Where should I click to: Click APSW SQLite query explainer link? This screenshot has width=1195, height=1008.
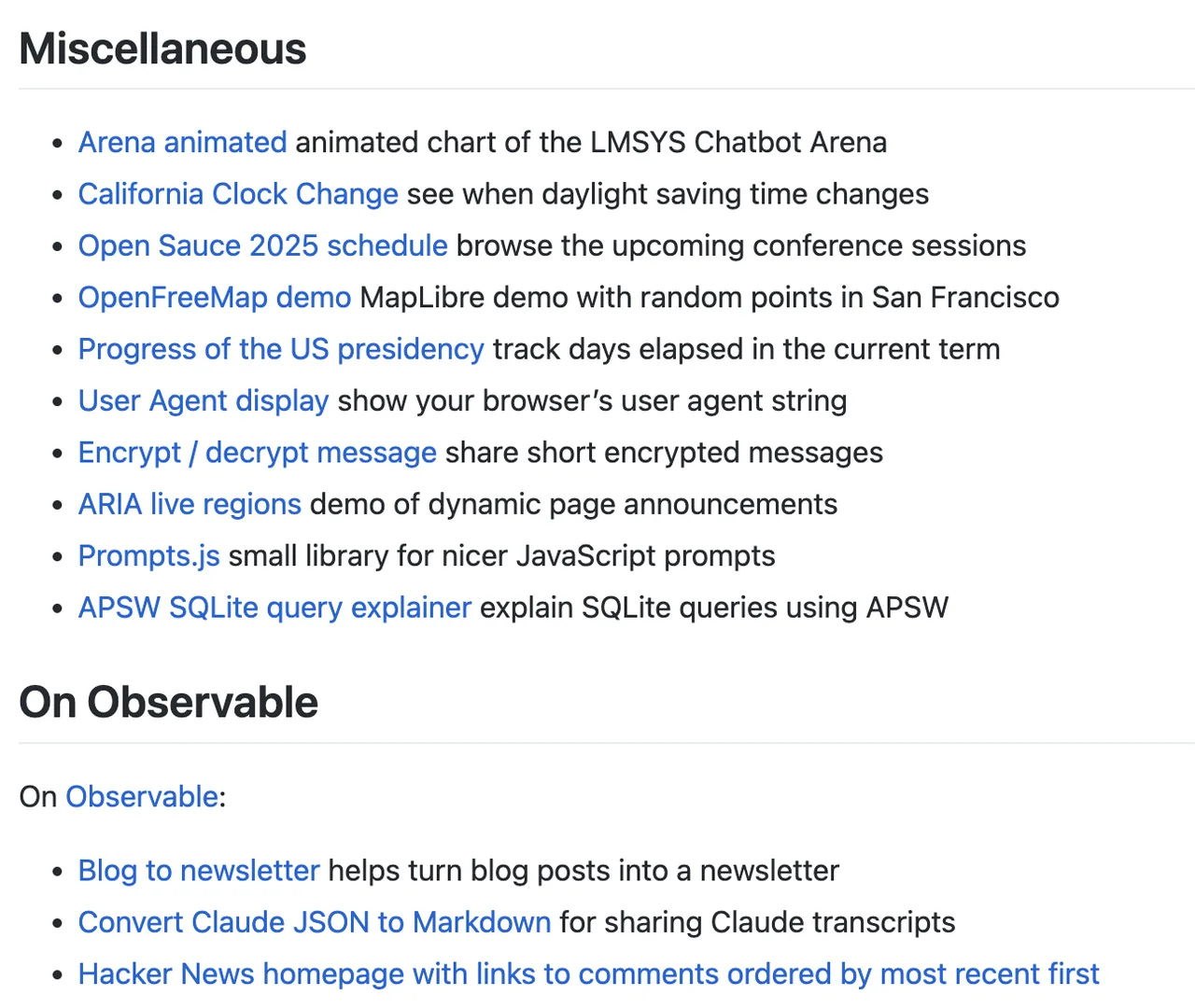point(274,608)
